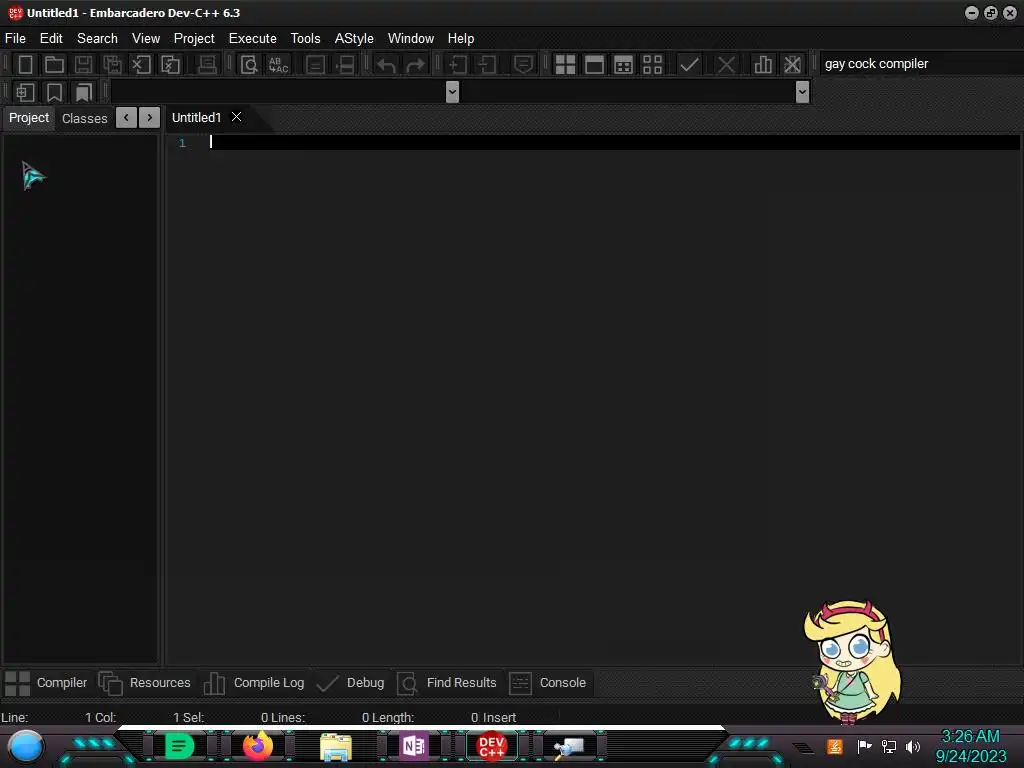Close the Untitled1 editor tab

coord(236,117)
